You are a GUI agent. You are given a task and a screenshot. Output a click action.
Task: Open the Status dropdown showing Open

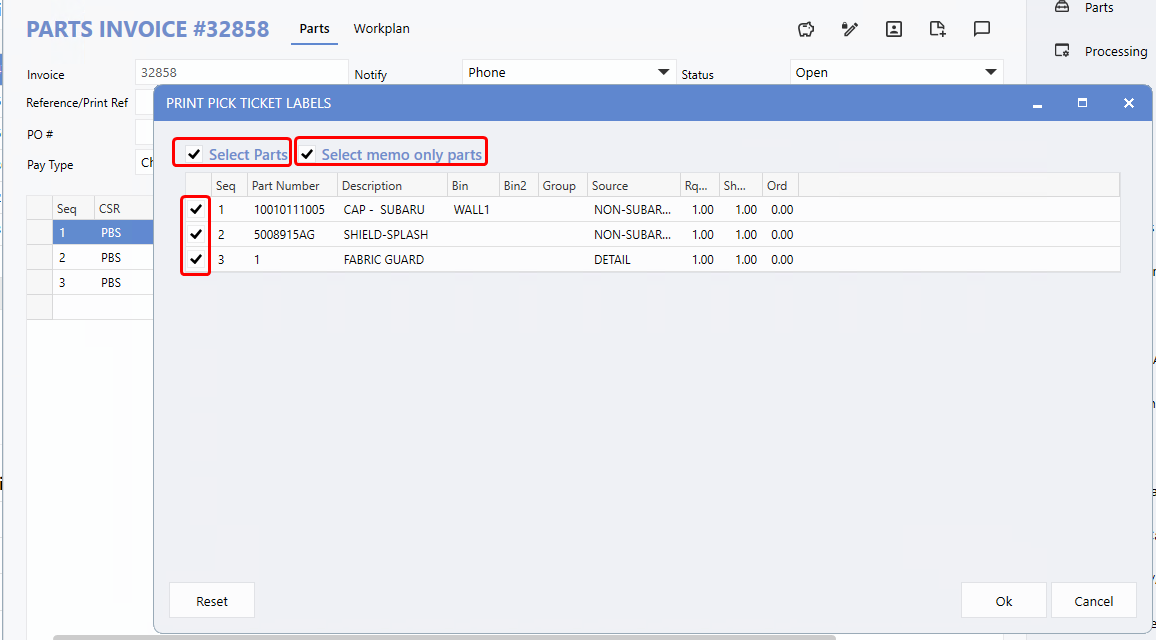990,72
